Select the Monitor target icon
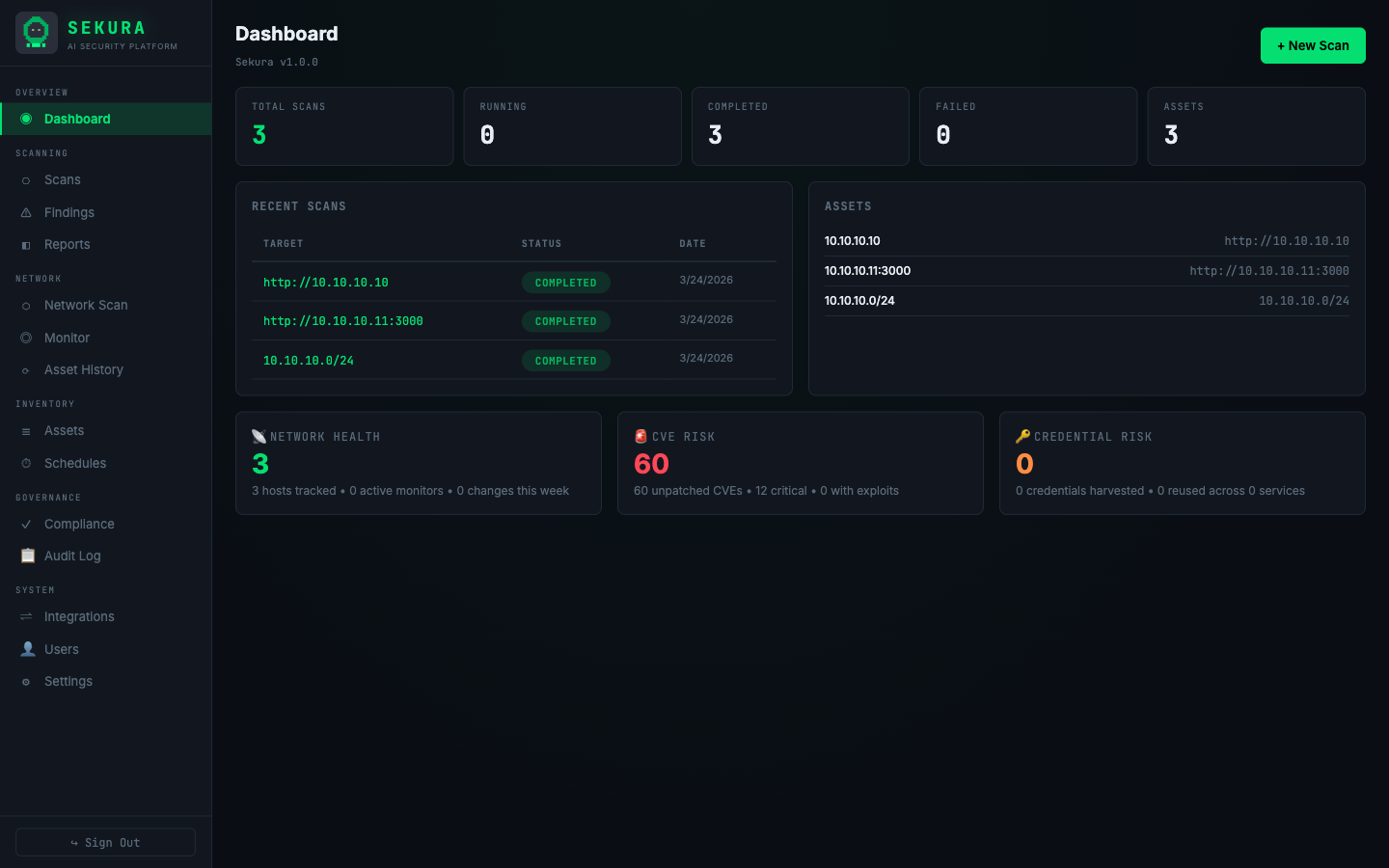This screenshot has width=1389, height=868. 27,338
